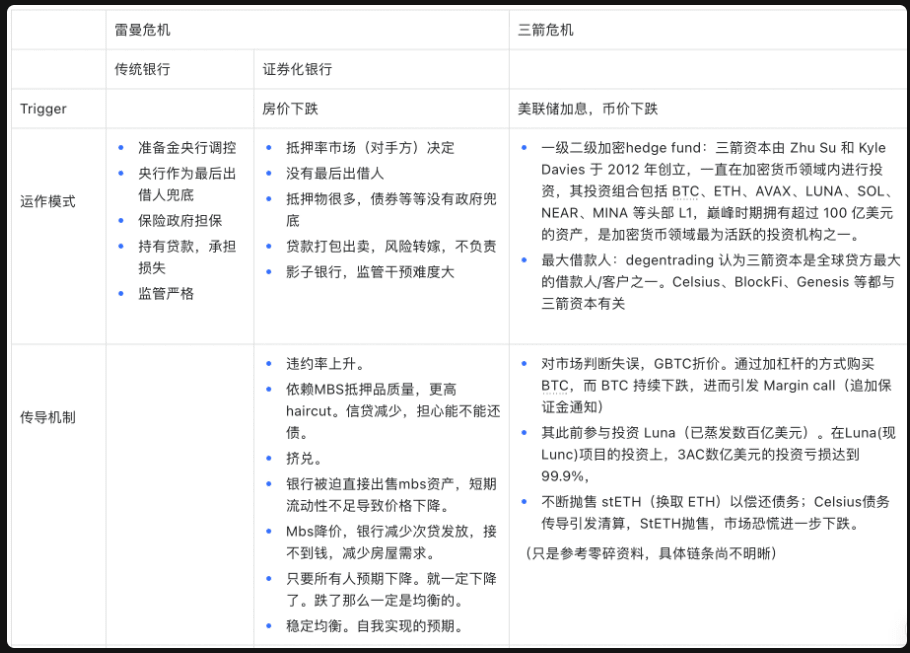Click the 一级二级加密hedge fund paragraph
Image resolution: width=910 pixels, height=653 pixels.
coord(717,191)
